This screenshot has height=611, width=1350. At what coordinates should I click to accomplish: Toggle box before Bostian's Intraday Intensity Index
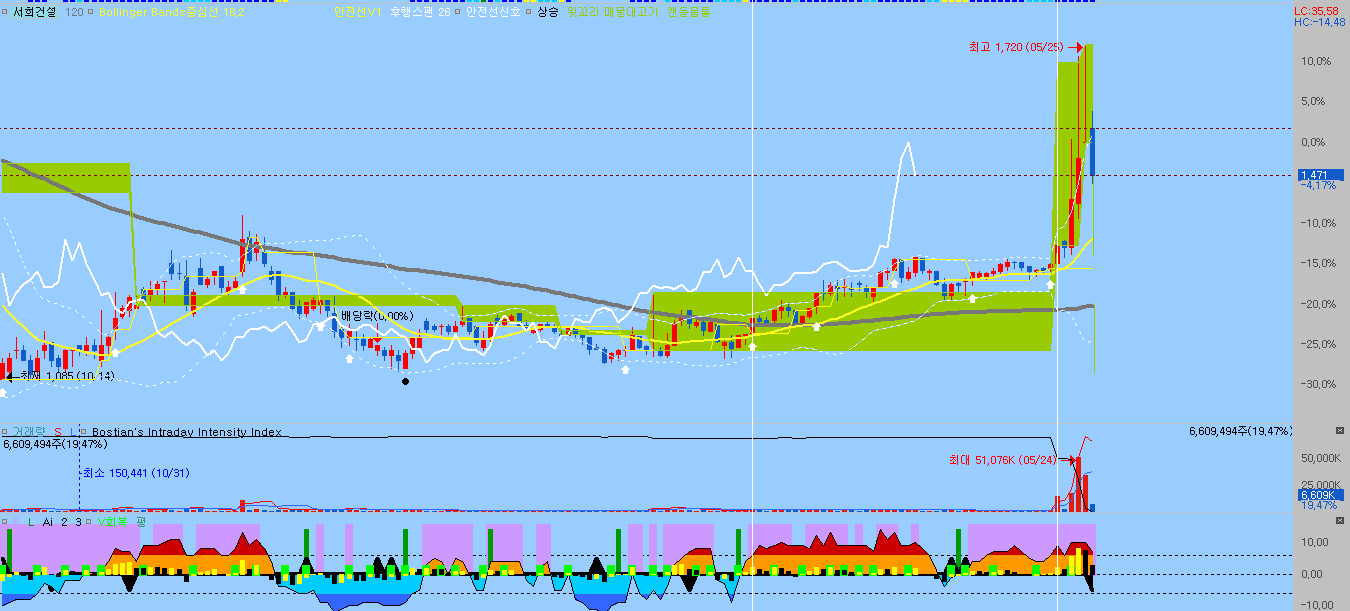(x=84, y=432)
